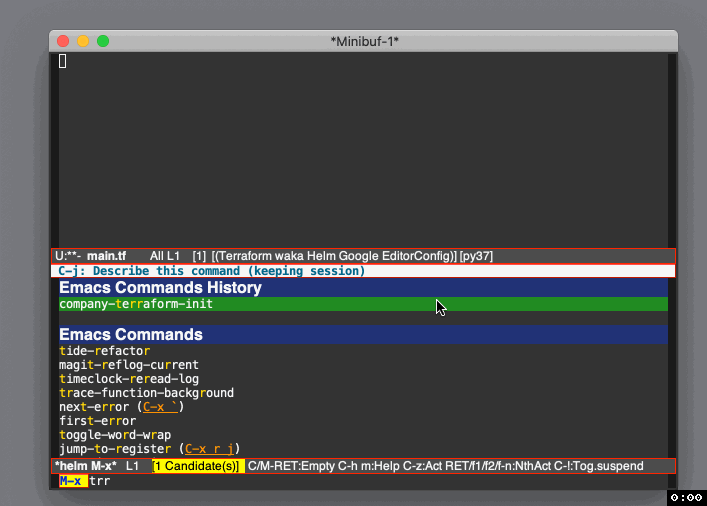
Task: Click the helm key hints in the mode line
Action: click(445, 466)
